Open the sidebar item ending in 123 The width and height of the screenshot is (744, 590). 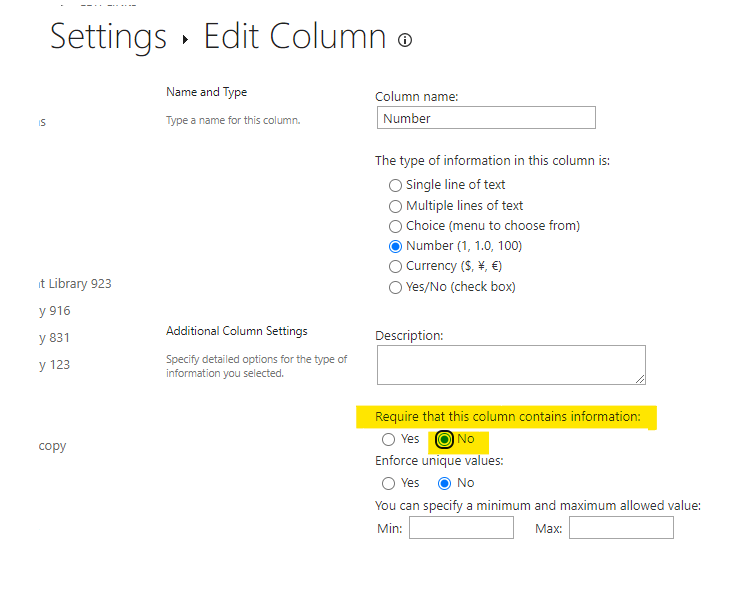(x=55, y=365)
